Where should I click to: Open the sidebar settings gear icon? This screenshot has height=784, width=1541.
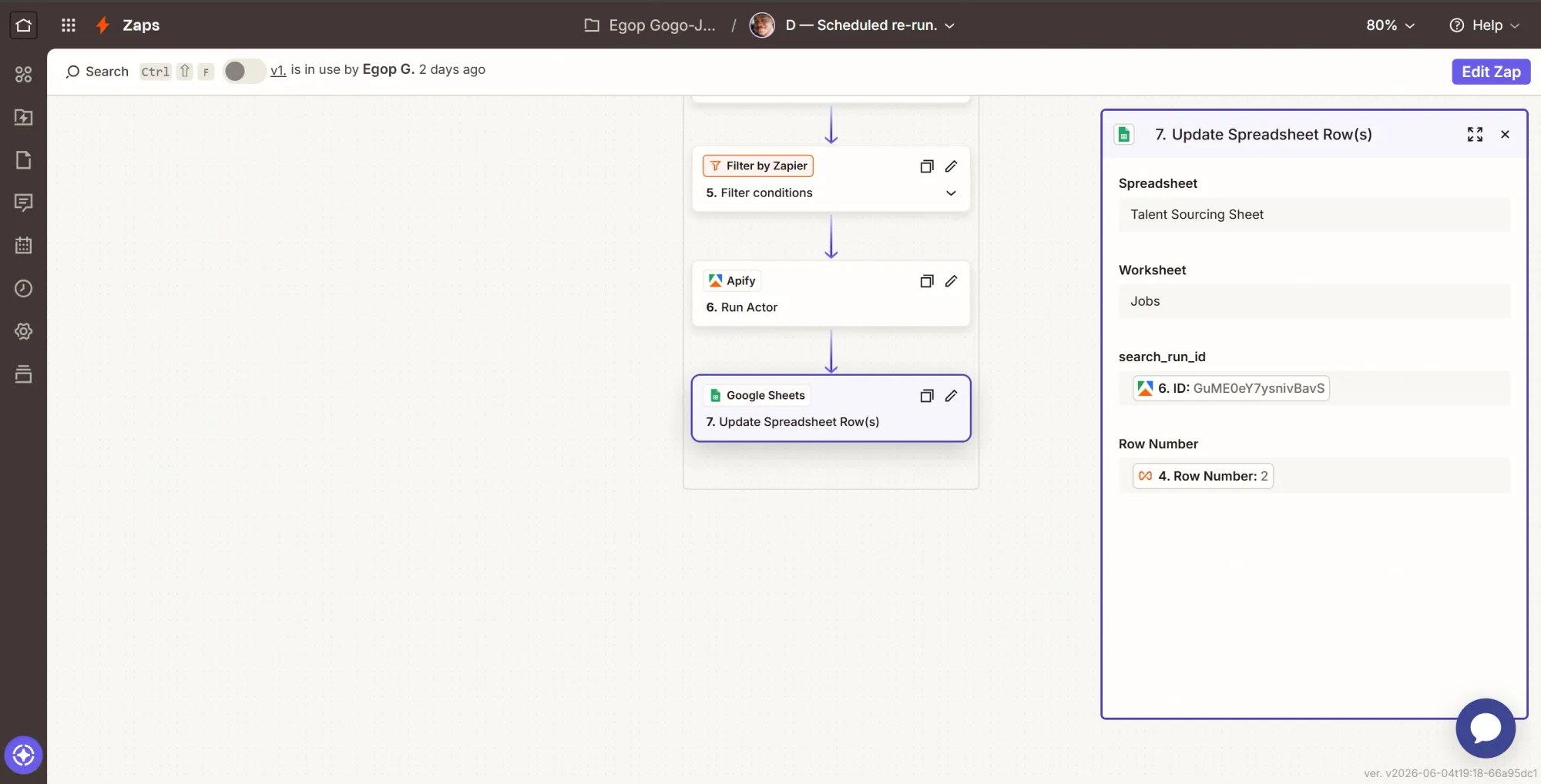click(23, 331)
